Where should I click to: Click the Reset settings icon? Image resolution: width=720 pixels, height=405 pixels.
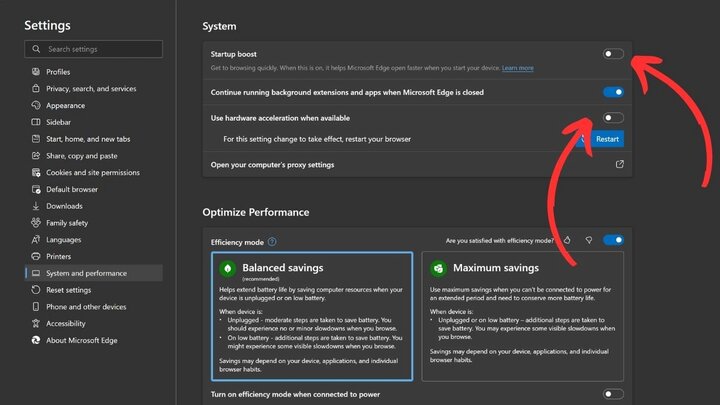coord(36,290)
